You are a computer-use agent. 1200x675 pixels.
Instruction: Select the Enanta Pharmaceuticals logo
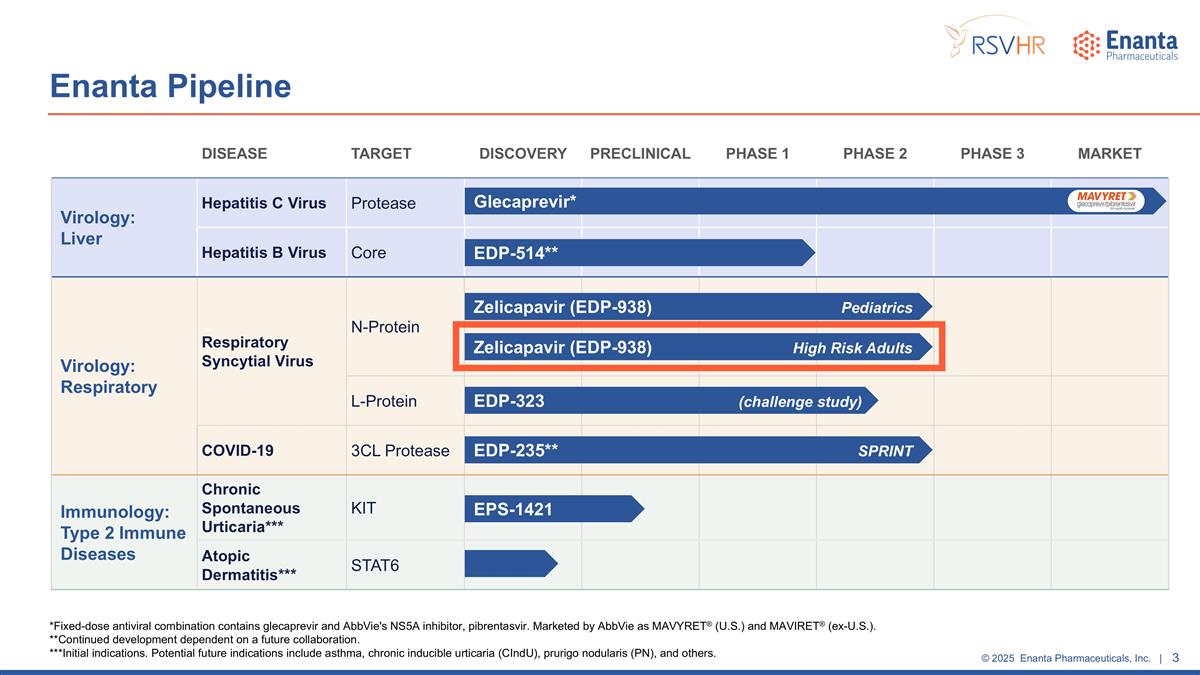1125,42
